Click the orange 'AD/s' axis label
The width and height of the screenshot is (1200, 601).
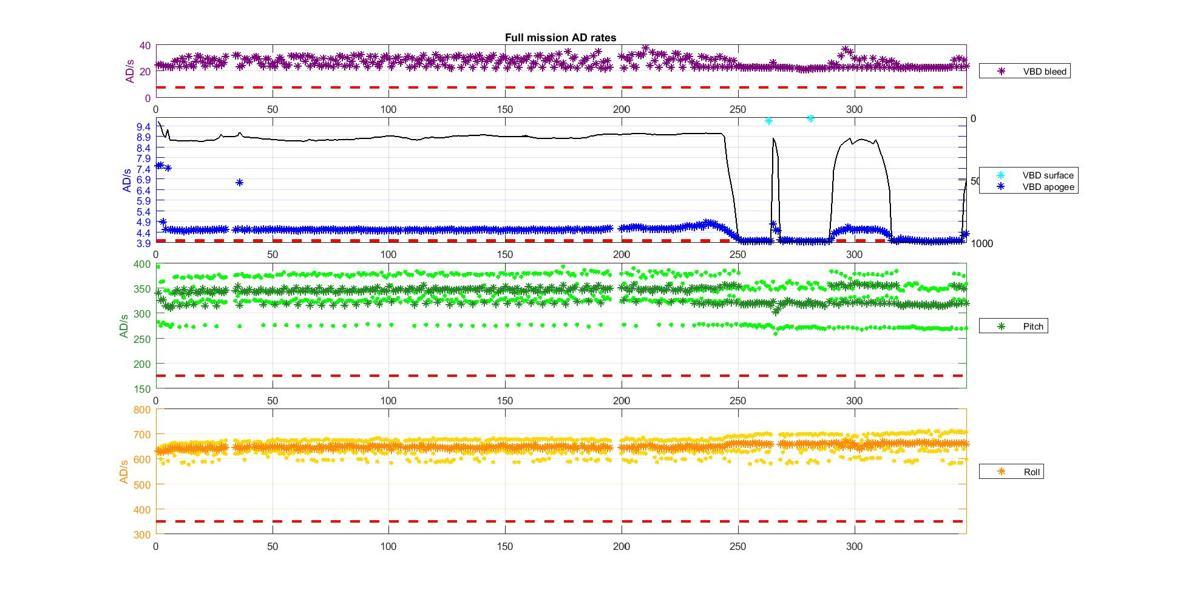[x=124, y=471]
